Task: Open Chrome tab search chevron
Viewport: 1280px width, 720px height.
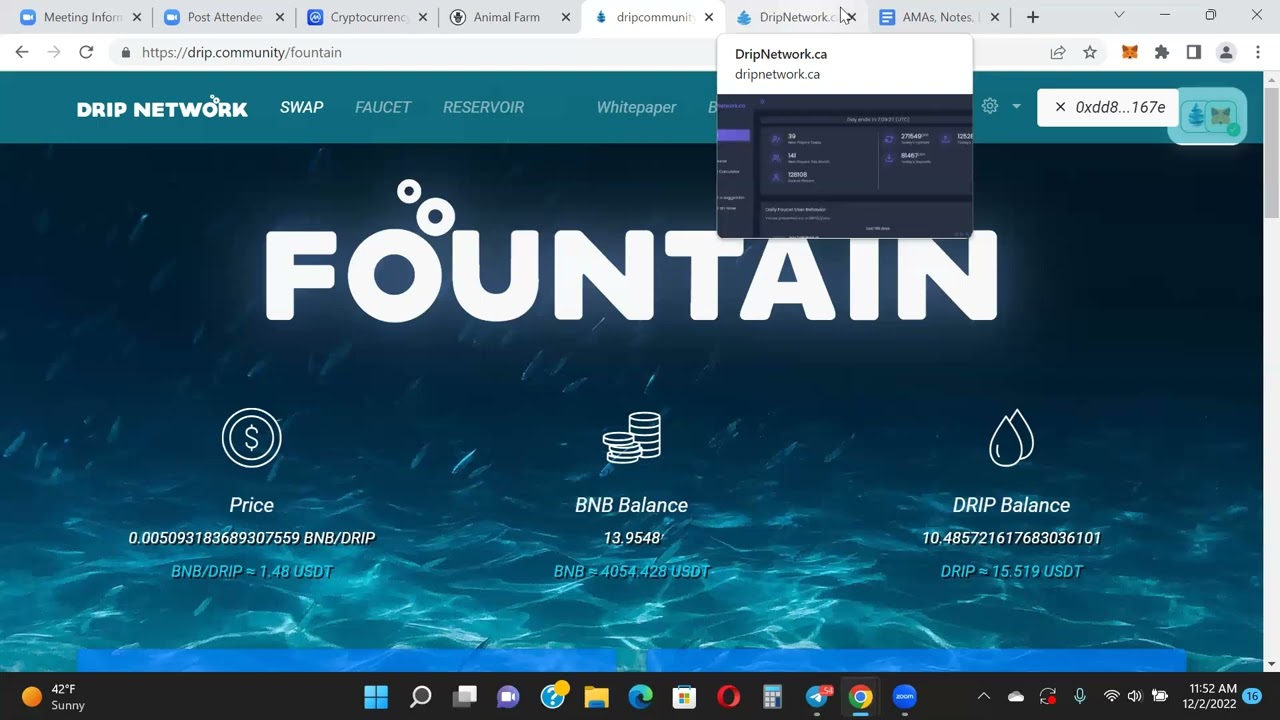Action: pos(1119,15)
